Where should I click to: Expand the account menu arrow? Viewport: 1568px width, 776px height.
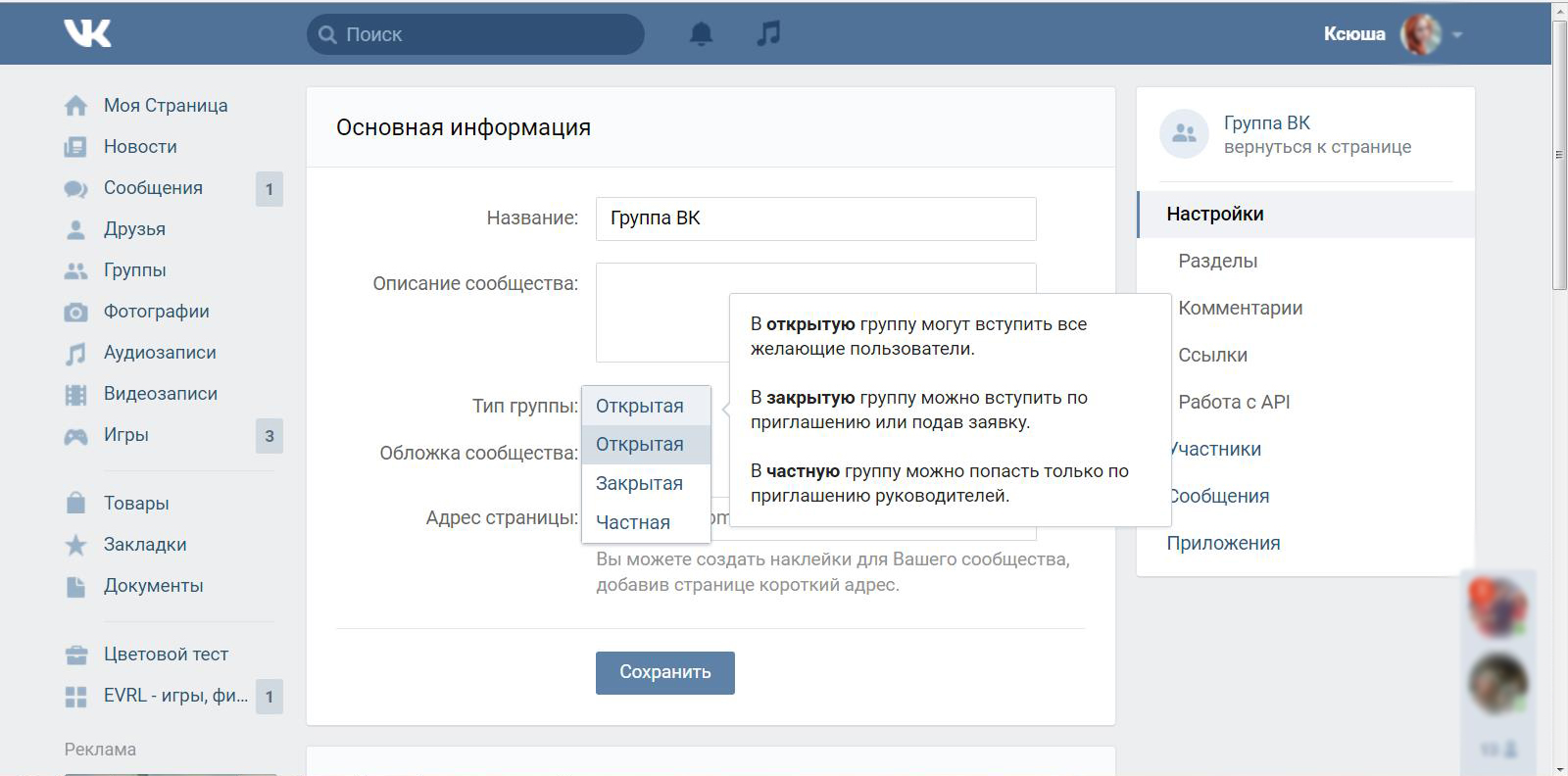[1457, 34]
